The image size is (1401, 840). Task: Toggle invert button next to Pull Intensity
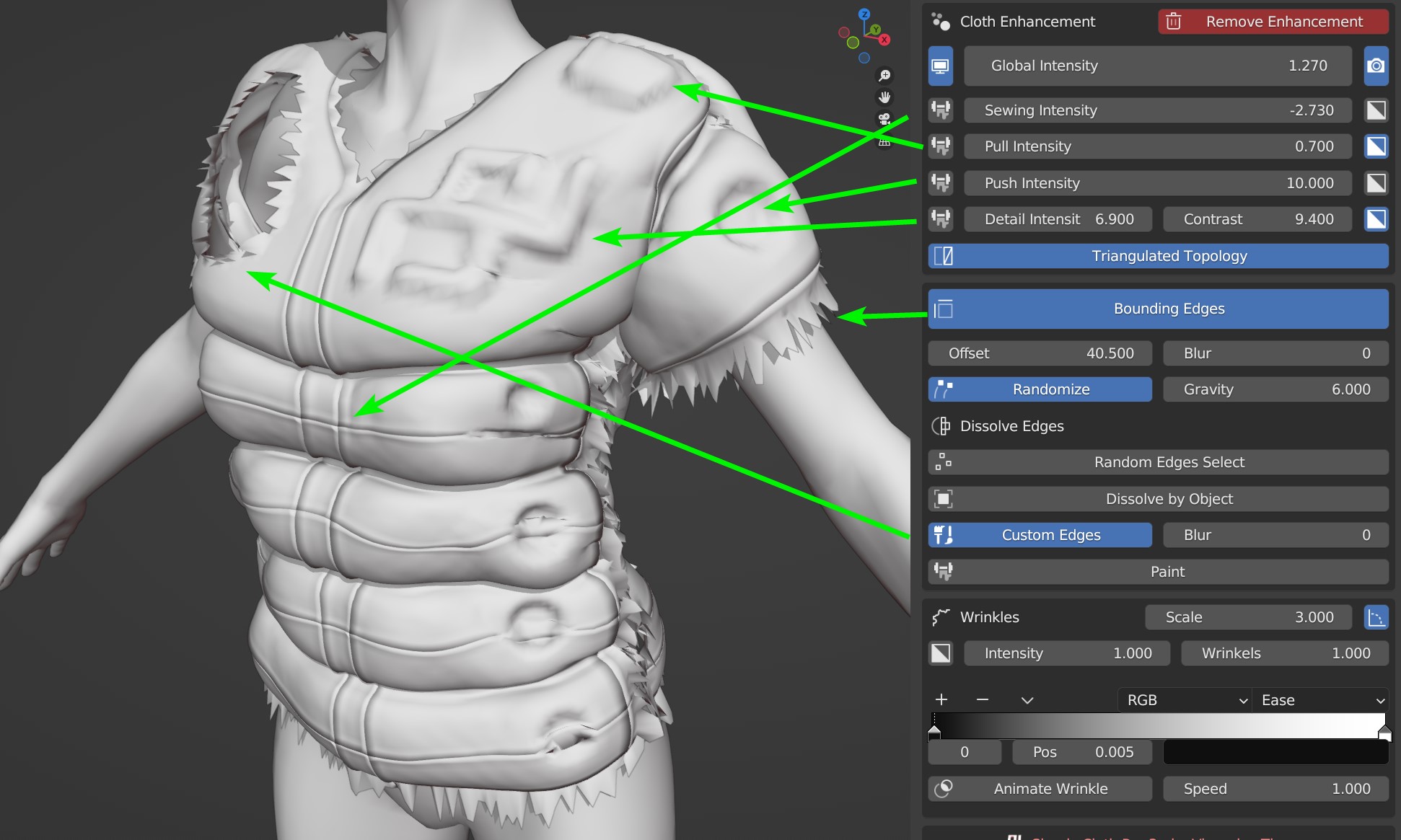click(x=1376, y=146)
